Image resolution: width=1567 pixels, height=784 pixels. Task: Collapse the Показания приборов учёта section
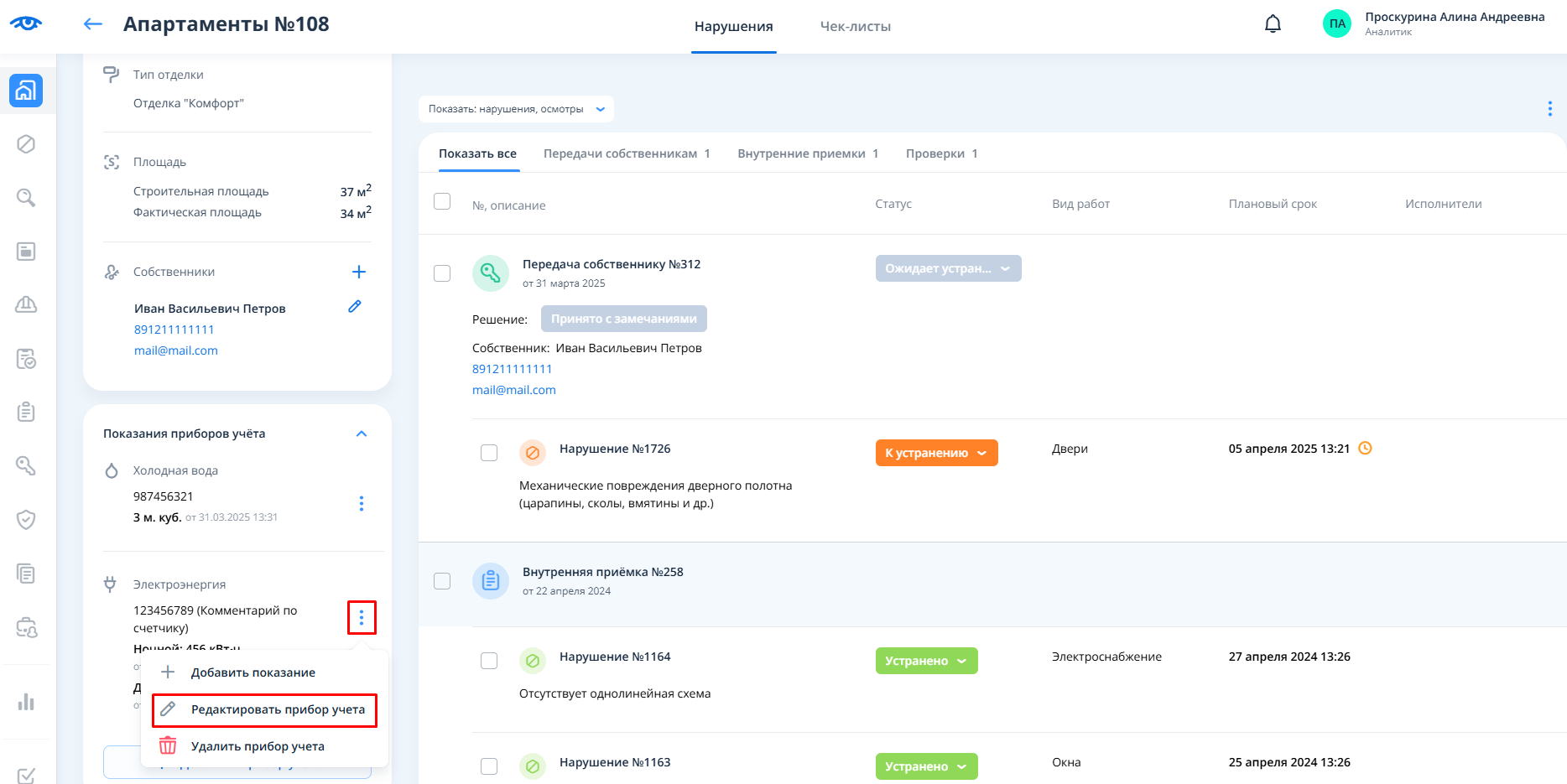[x=362, y=434]
